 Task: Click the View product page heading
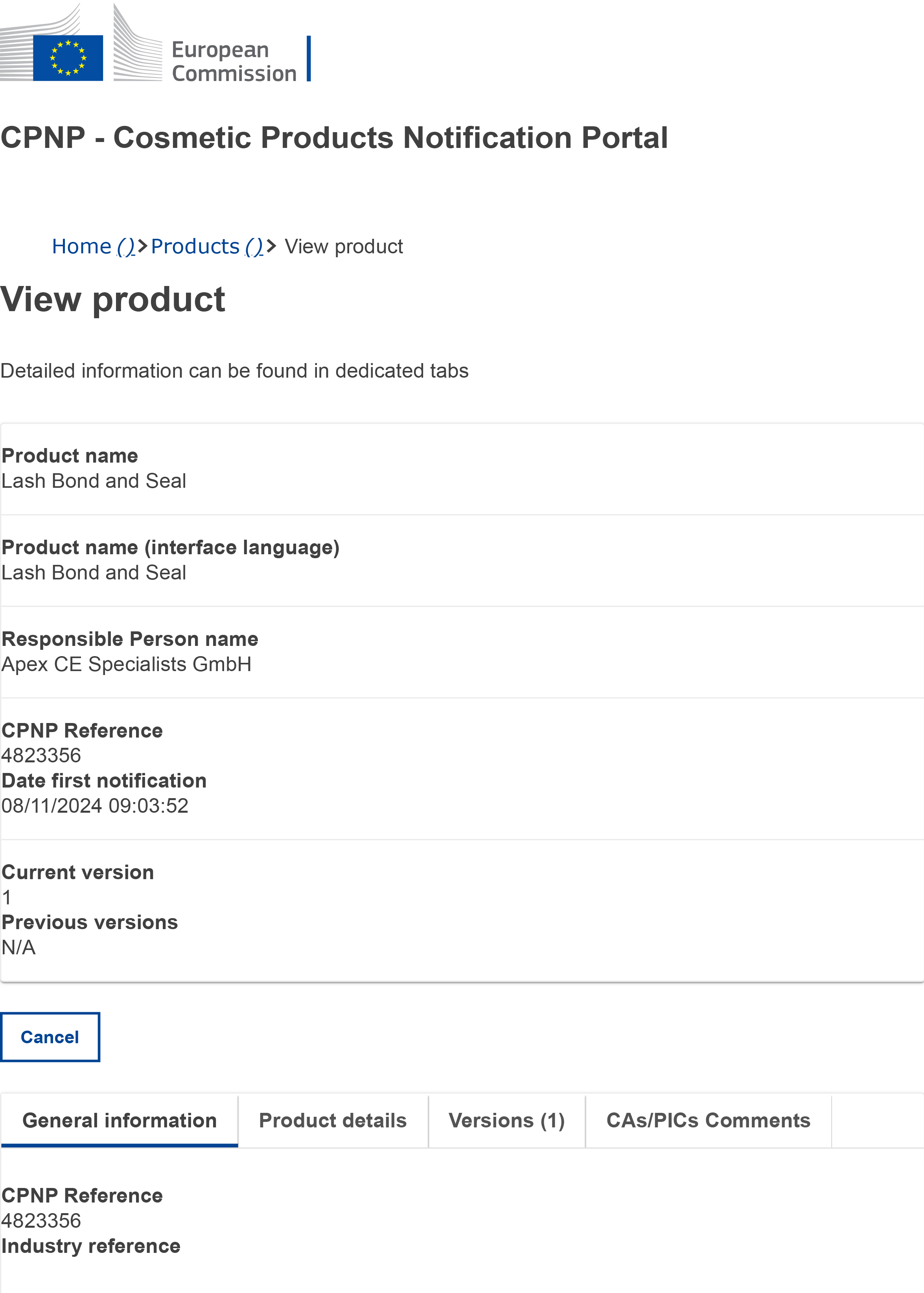(x=113, y=299)
